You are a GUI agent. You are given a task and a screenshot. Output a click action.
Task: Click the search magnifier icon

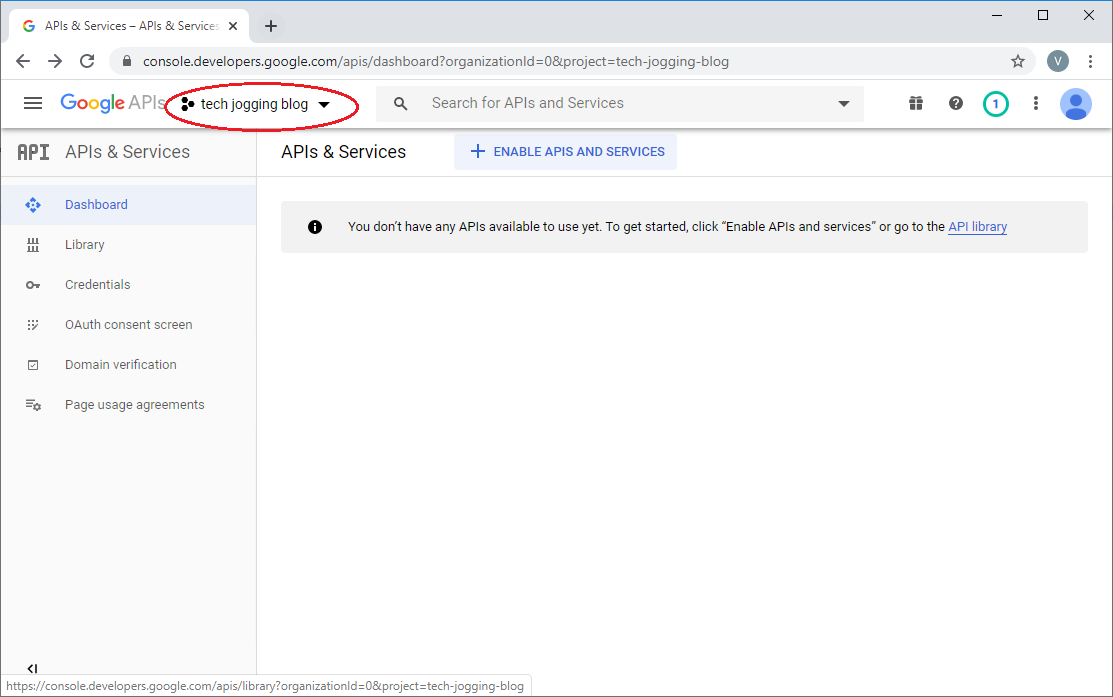click(x=400, y=104)
